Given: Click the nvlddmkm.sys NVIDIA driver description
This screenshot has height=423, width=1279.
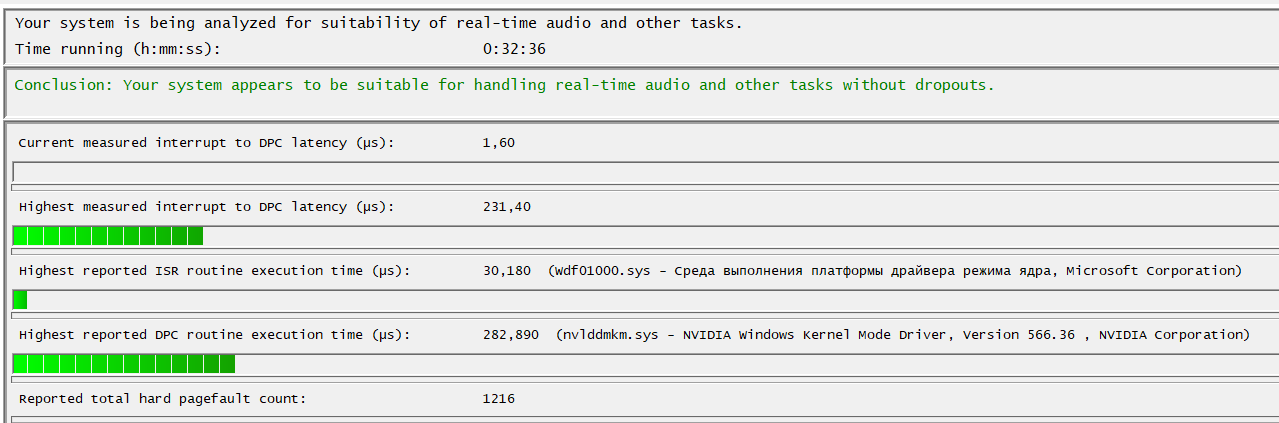Looking at the screenshot, I should click(903, 335).
